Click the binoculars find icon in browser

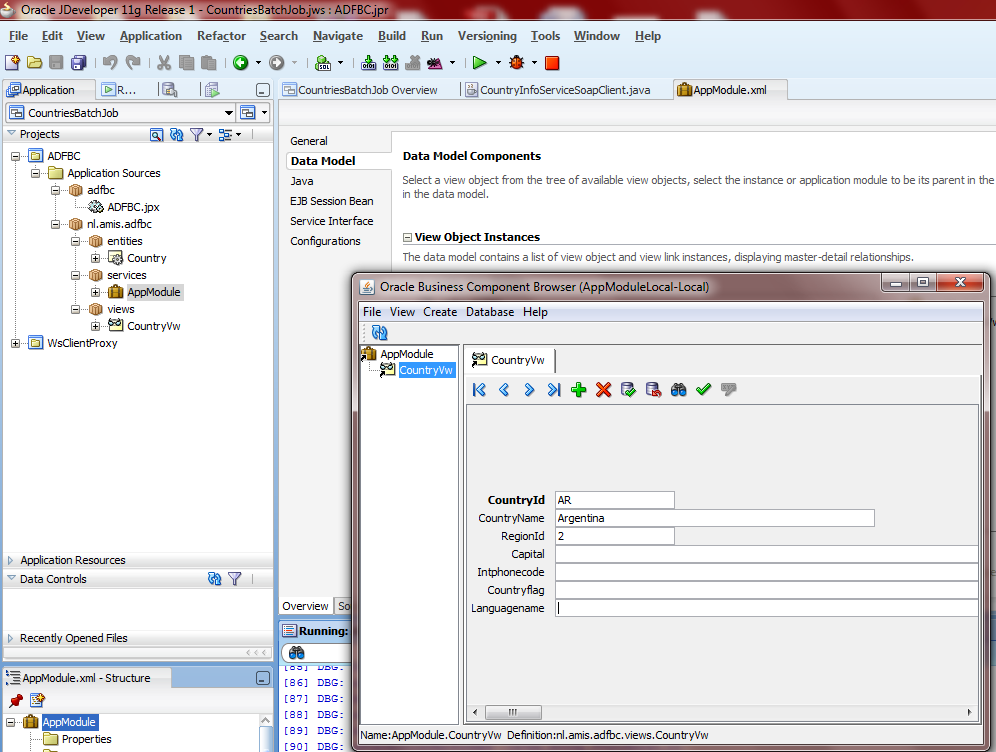click(x=678, y=390)
